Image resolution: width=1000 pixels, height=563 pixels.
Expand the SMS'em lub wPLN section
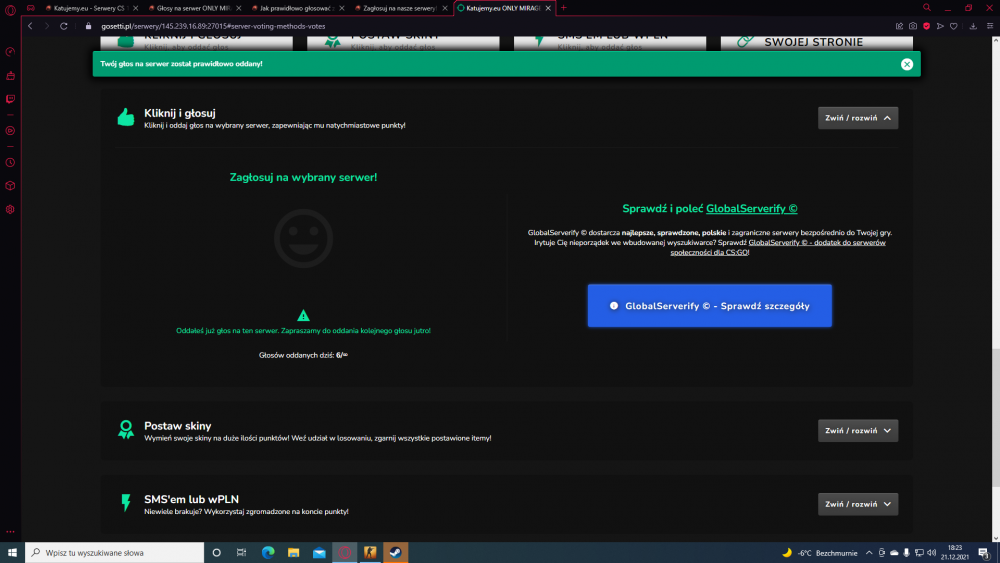[x=858, y=504]
